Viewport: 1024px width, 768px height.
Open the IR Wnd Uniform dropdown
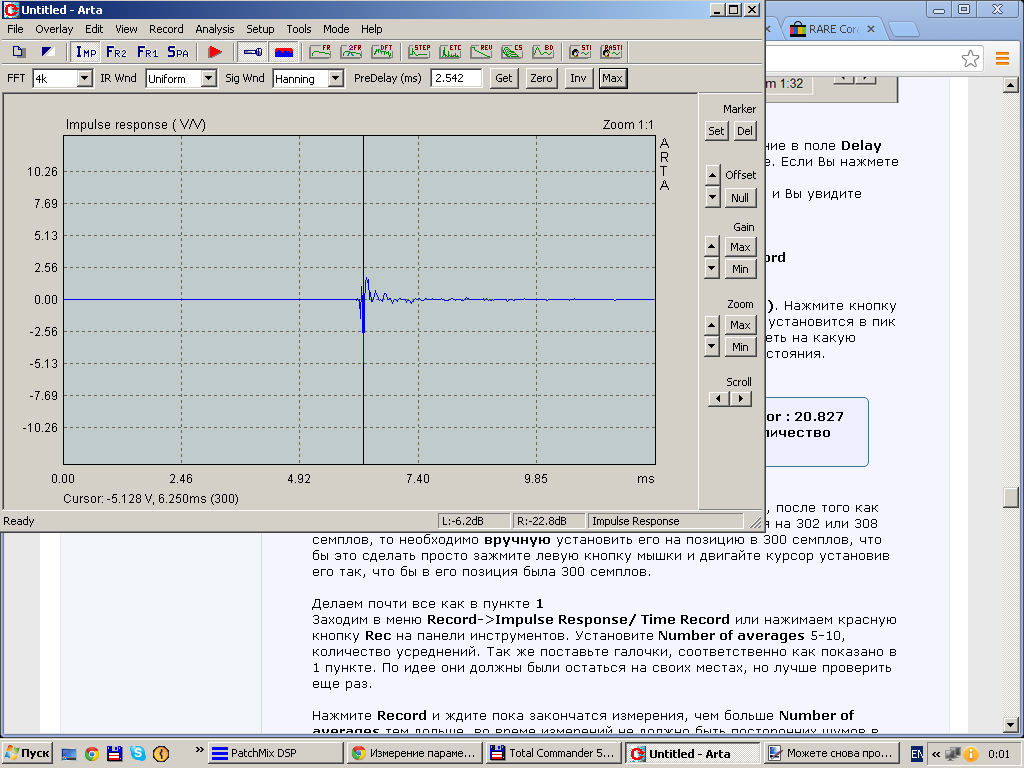pos(208,78)
